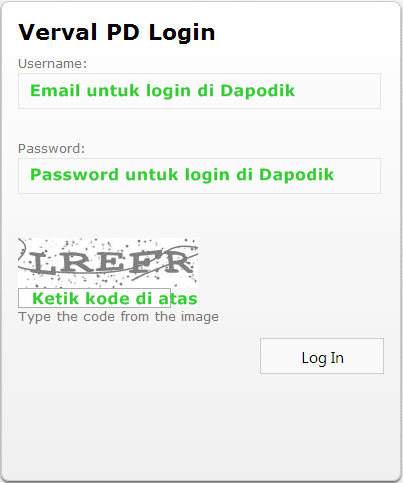Viewport: 403px width, 483px height.
Task: Focus the Username input field
Action: (199, 91)
